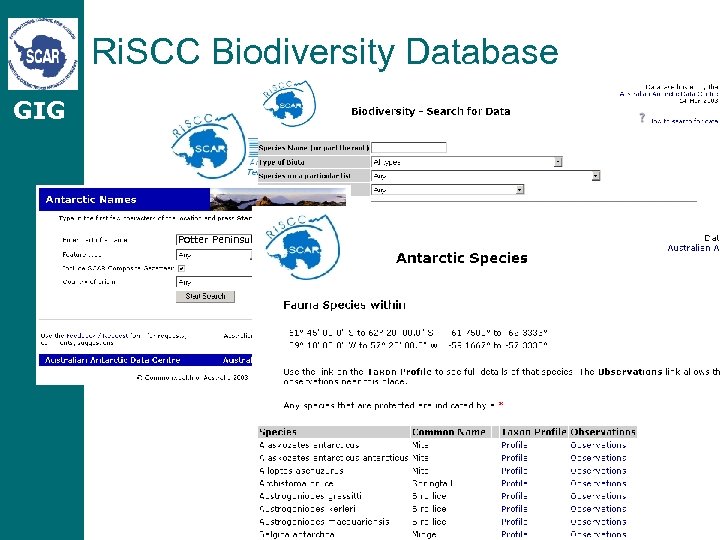Click the Observations column header

coord(603,432)
